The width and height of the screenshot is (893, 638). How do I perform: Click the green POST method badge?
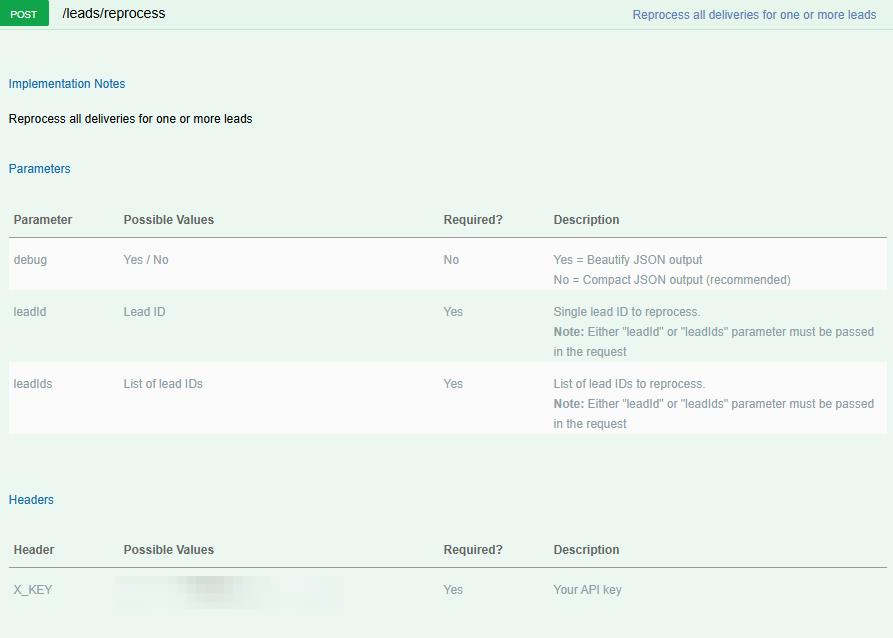pos(24,14)
